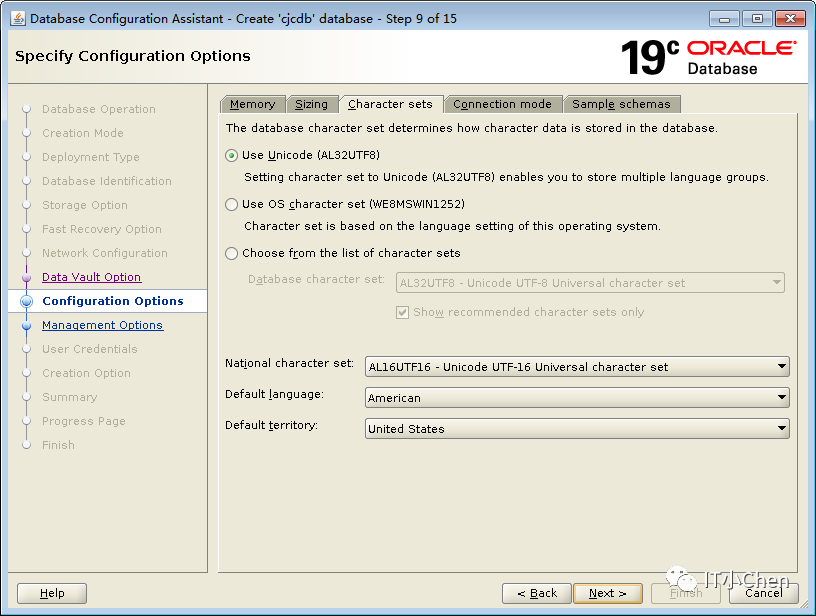Close the Database Configuration Assistant window
Viewport: 816px width, 616px height.
click(x=790, y=19)
